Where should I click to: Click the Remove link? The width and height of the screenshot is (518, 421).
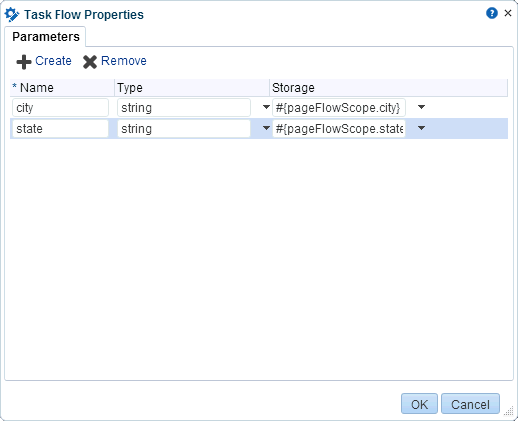(x=124, y=61)
